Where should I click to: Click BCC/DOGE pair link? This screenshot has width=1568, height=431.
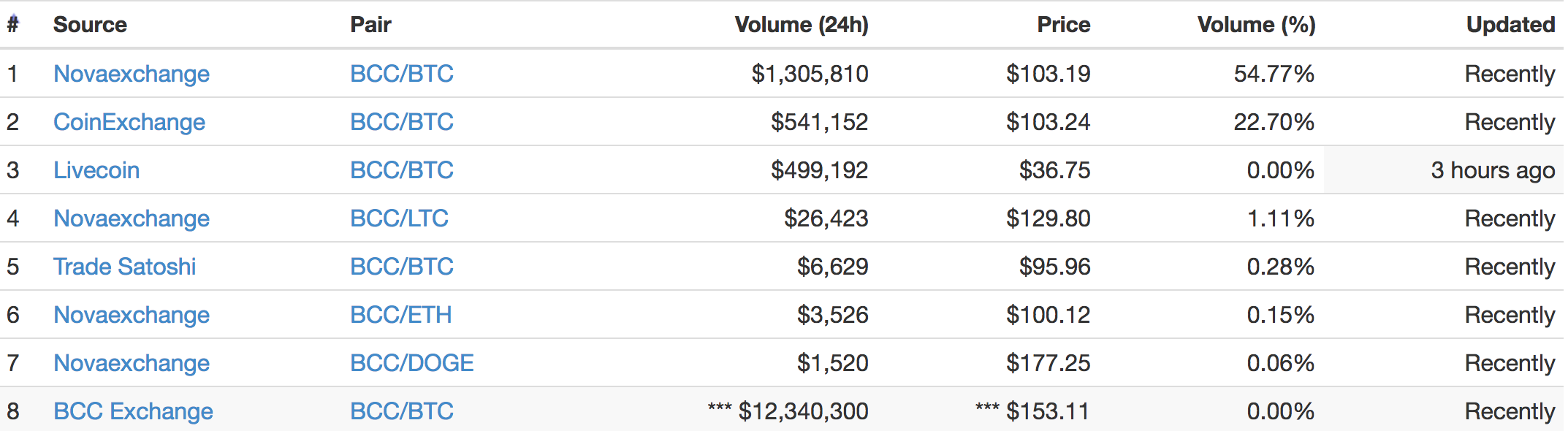[412, 363]
